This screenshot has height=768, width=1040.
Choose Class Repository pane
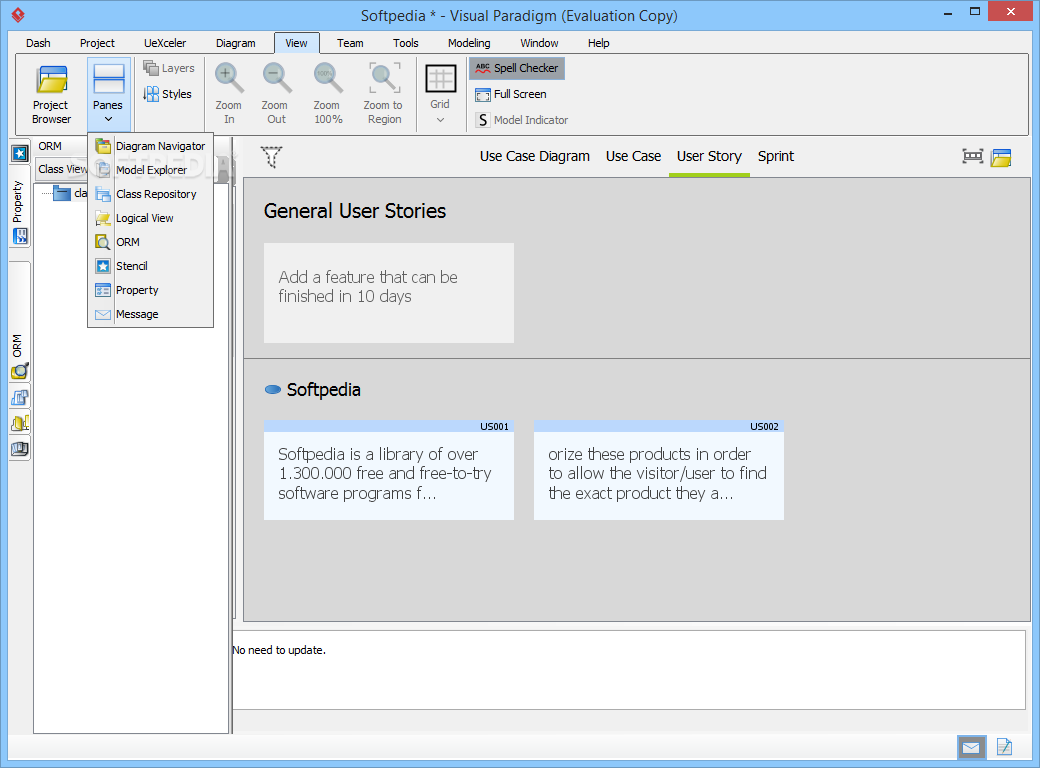(x=151, y=194)
